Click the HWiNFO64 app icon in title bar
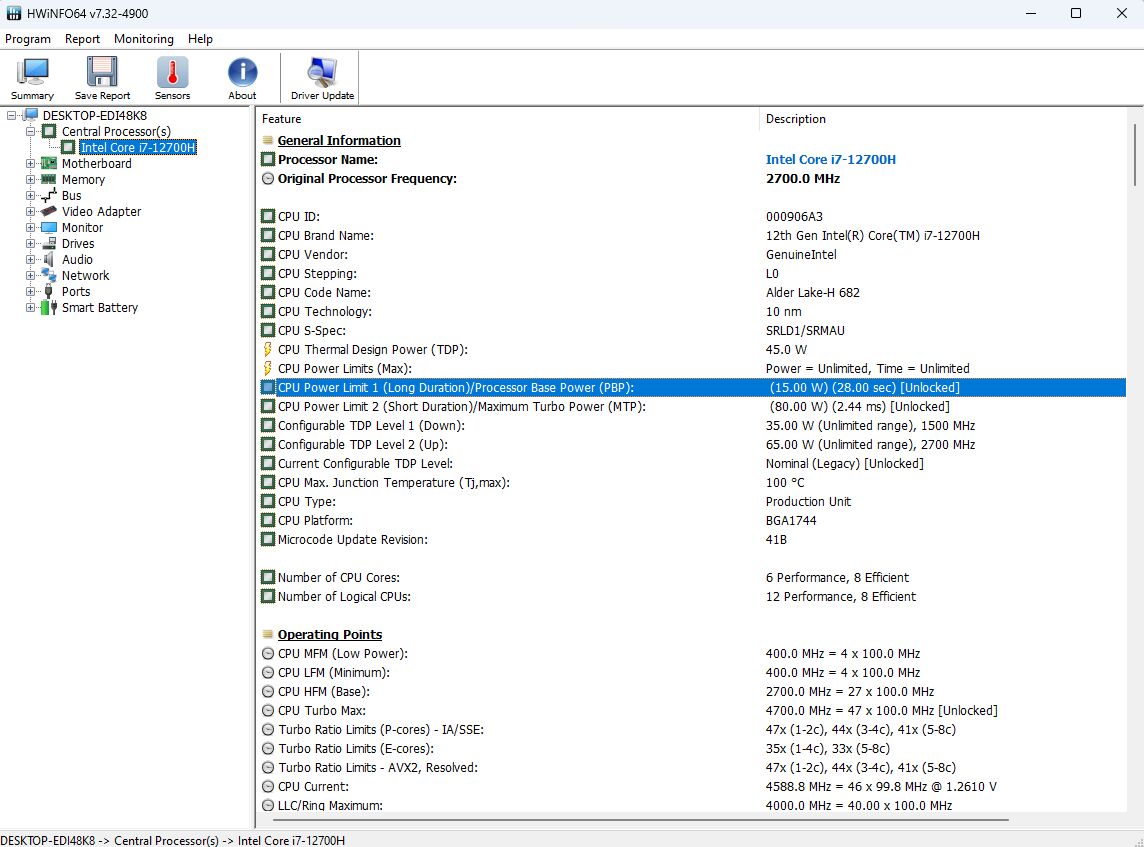1144x847 pixels. coord(13,13)
